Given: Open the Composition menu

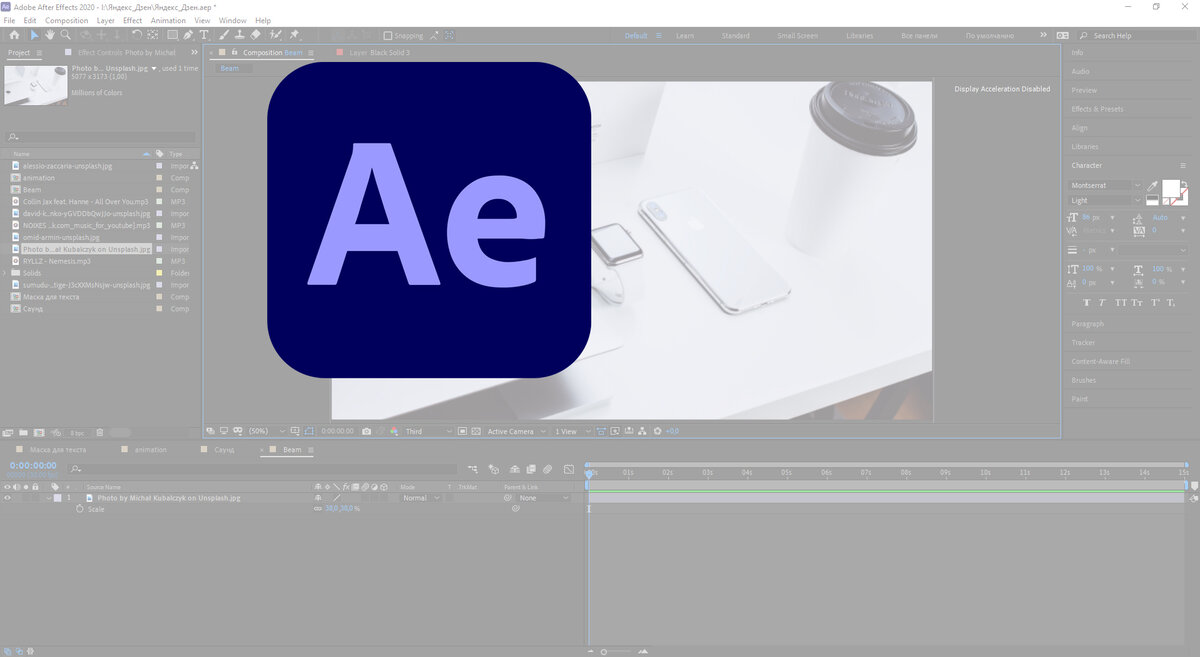Looking at the screenshot, I should (67, 20).
